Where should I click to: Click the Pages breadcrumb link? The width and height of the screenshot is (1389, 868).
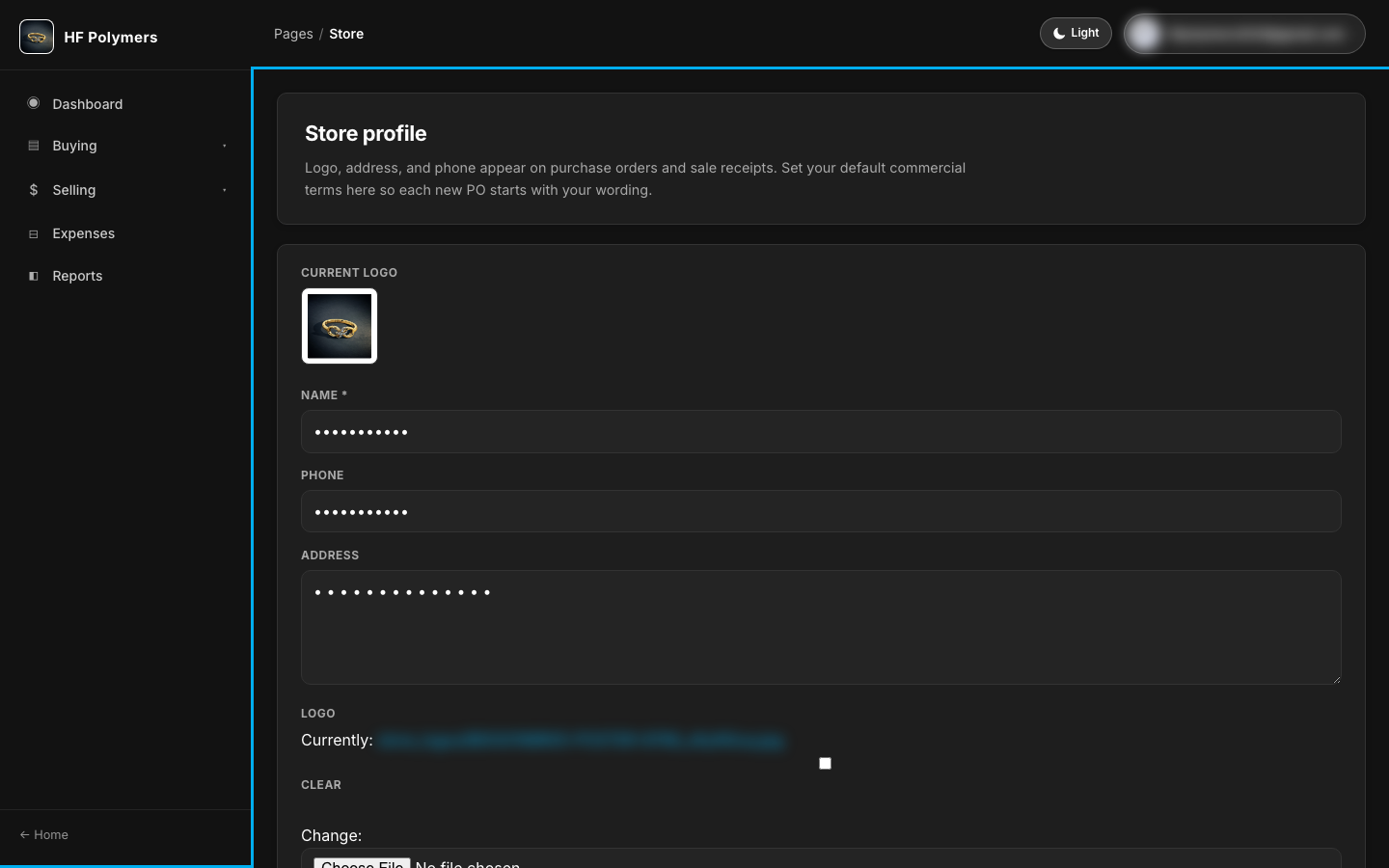tap(293, 34)
